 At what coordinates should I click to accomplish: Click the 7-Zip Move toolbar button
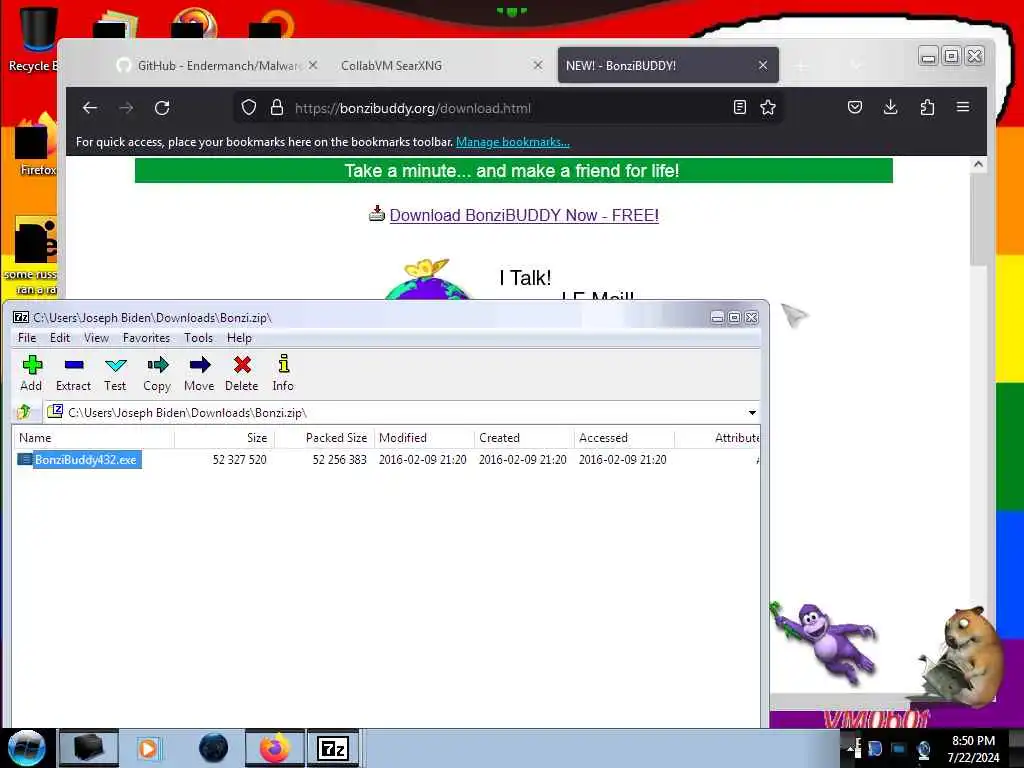[x=199, y=374]
